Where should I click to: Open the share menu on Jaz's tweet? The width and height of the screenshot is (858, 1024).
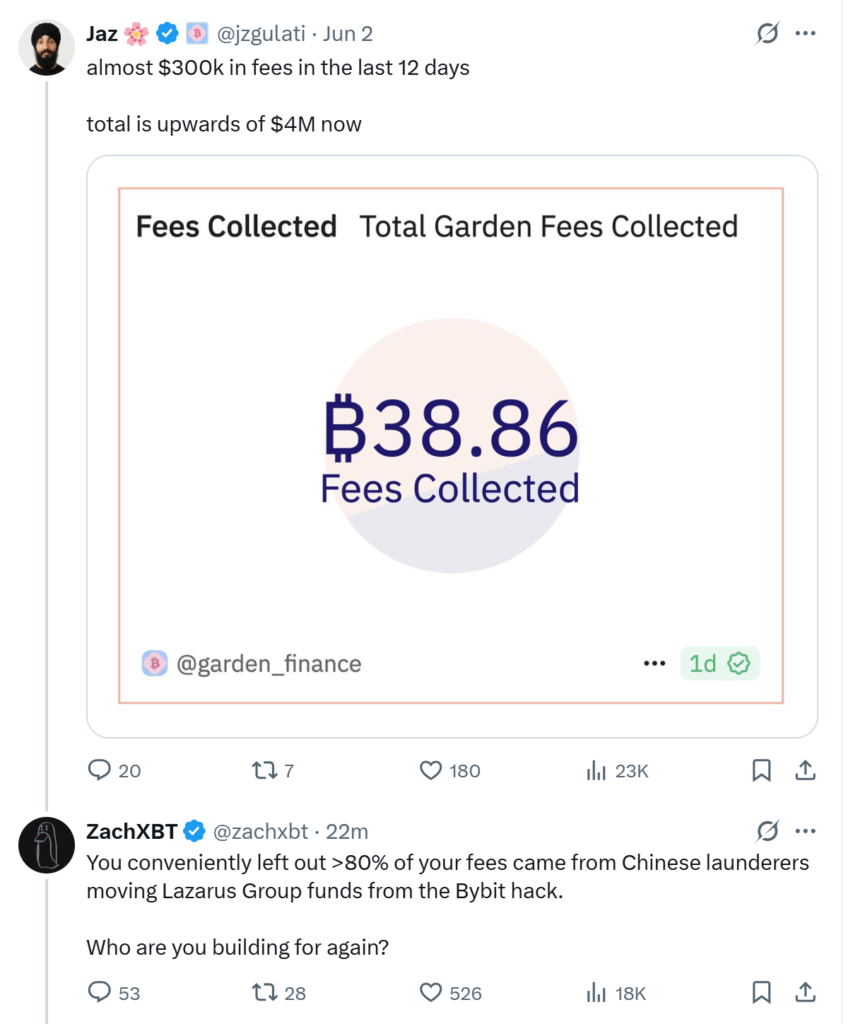click(806, 771)
